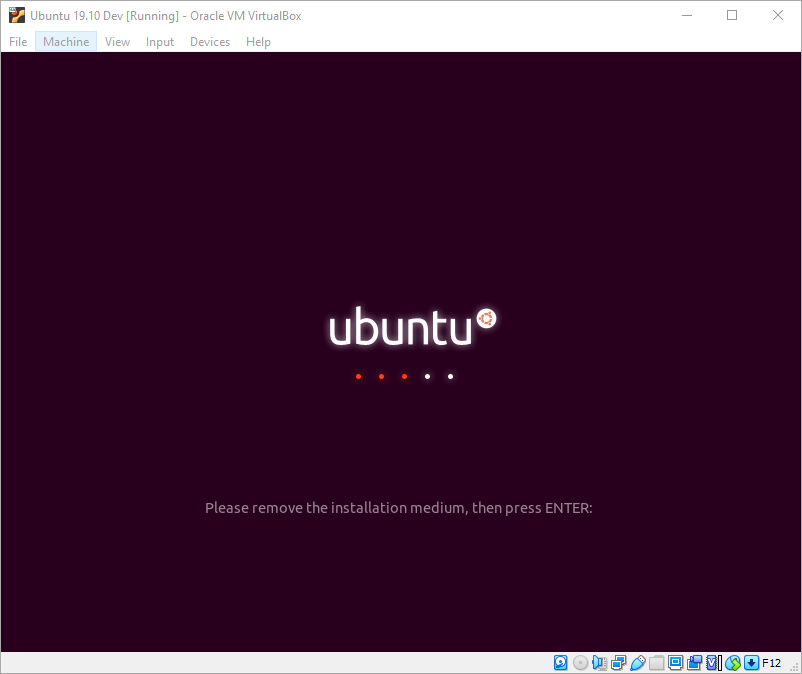Open the Machine menu

pyautogui.click(x=66, y=41)
